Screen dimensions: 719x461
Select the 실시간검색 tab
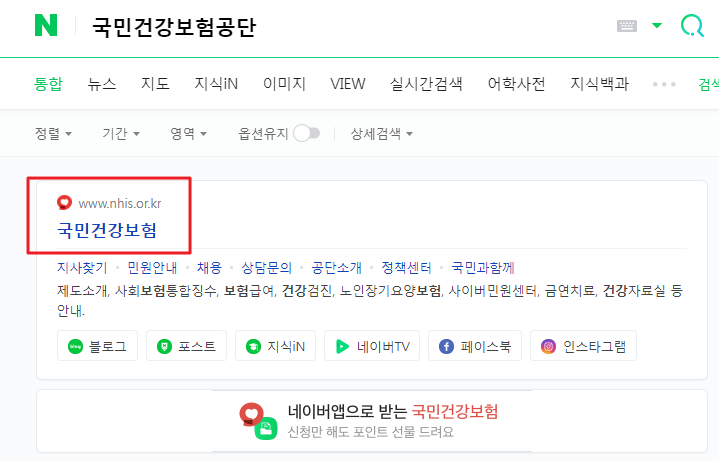click(x=426, y=84)
